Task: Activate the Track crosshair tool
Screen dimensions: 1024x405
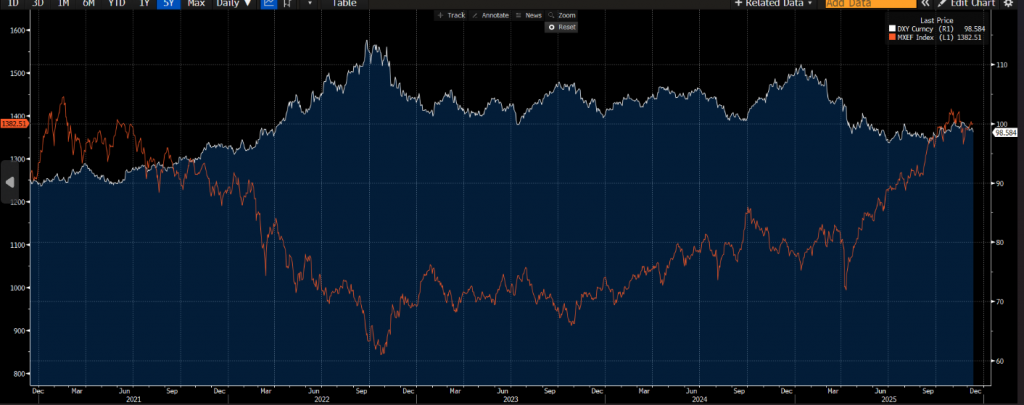Action: coord(451,16)
